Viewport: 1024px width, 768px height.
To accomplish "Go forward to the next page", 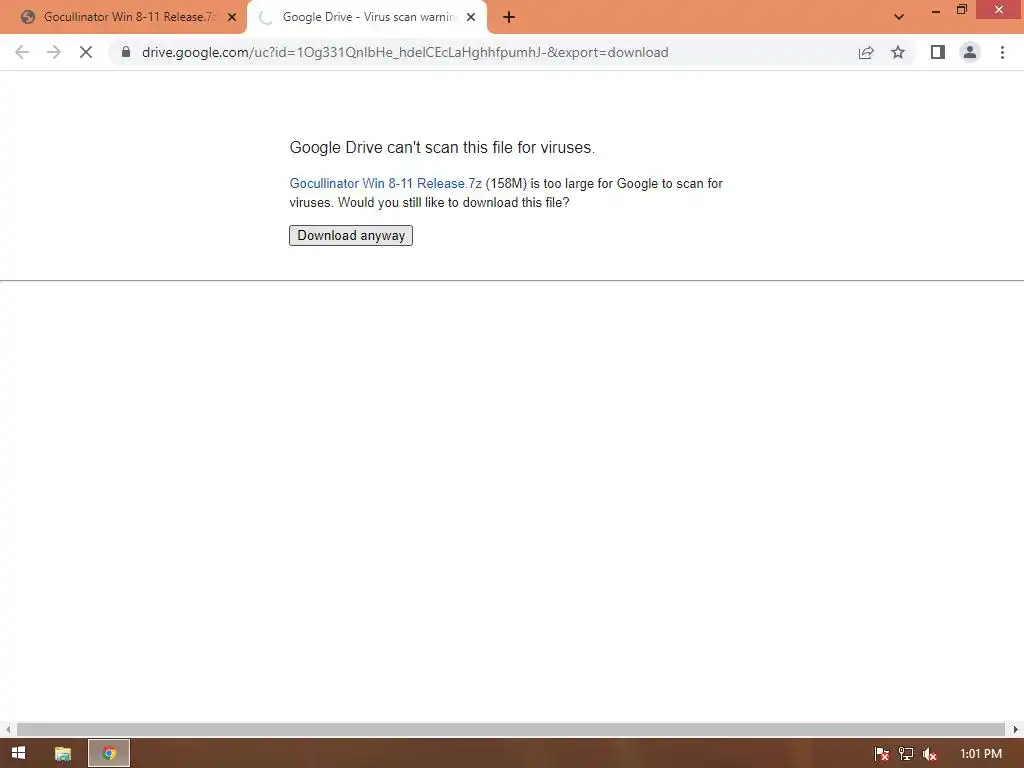I will 54,52.
